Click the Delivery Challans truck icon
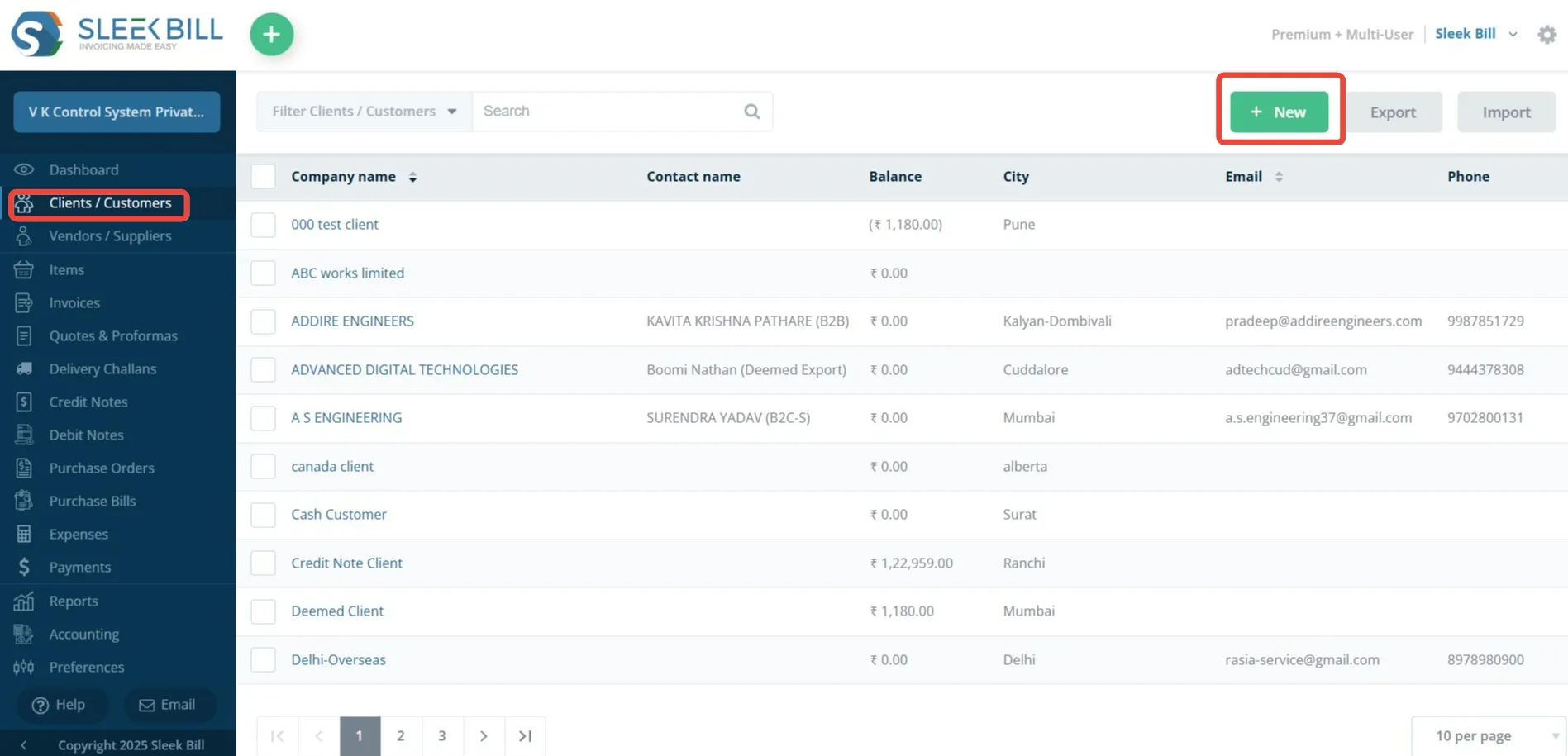 [24, 368]
